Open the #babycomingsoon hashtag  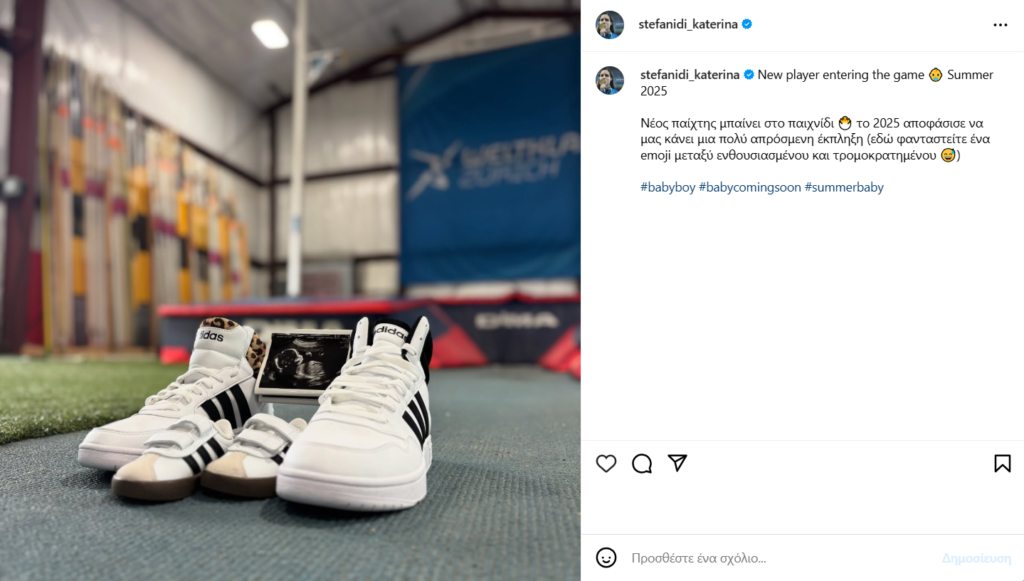(x=750, y=187)
